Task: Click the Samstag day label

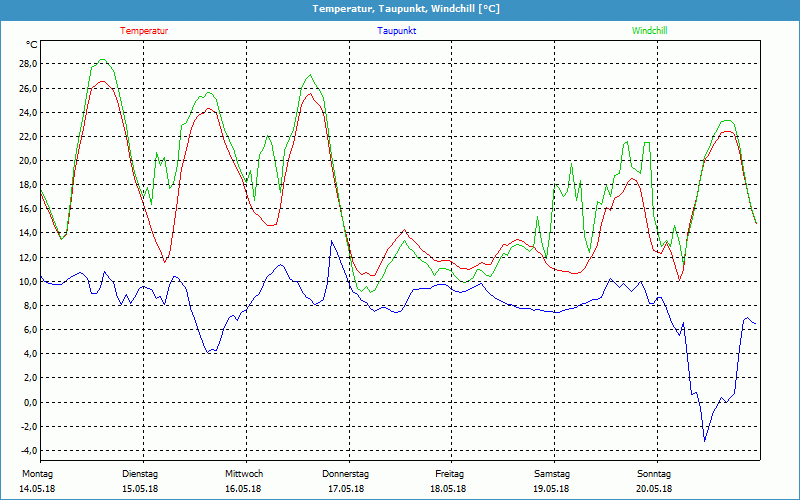Action: tap(552, 474)
